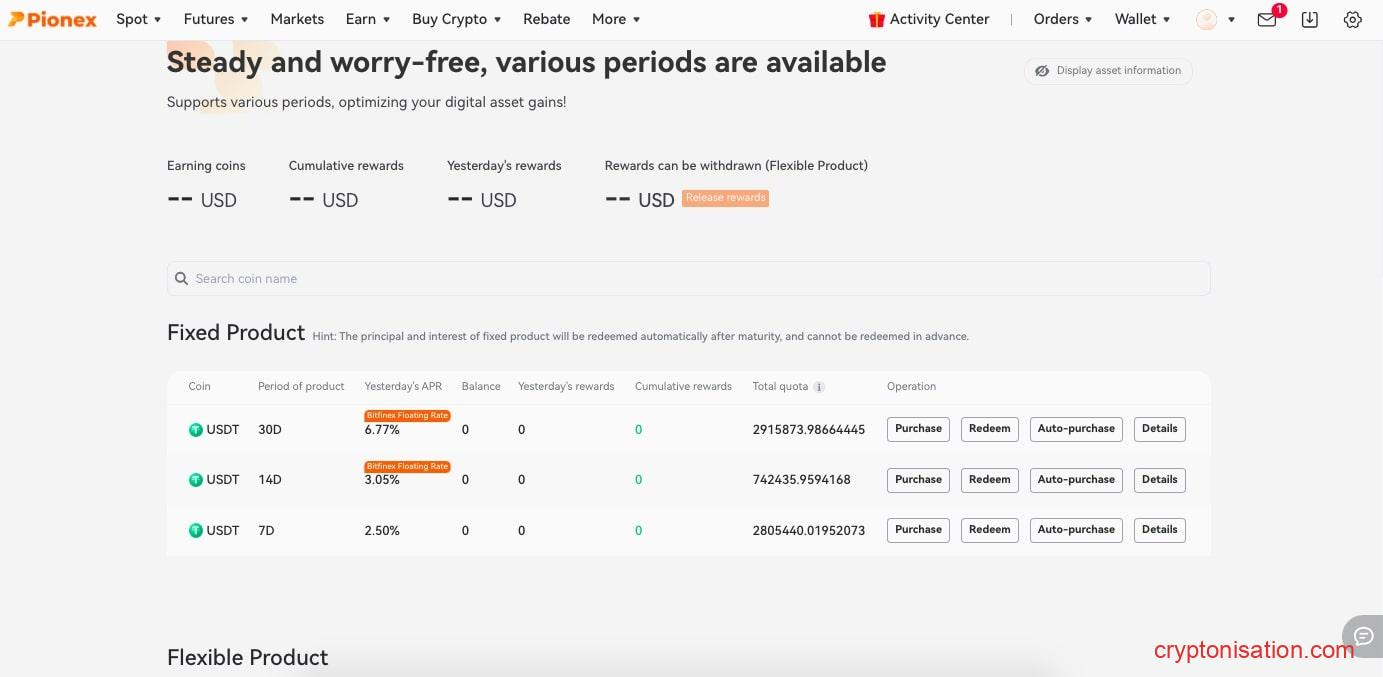Click the Search coin name field
Viewport: 1383px width, 677px height.
point(688,279)
